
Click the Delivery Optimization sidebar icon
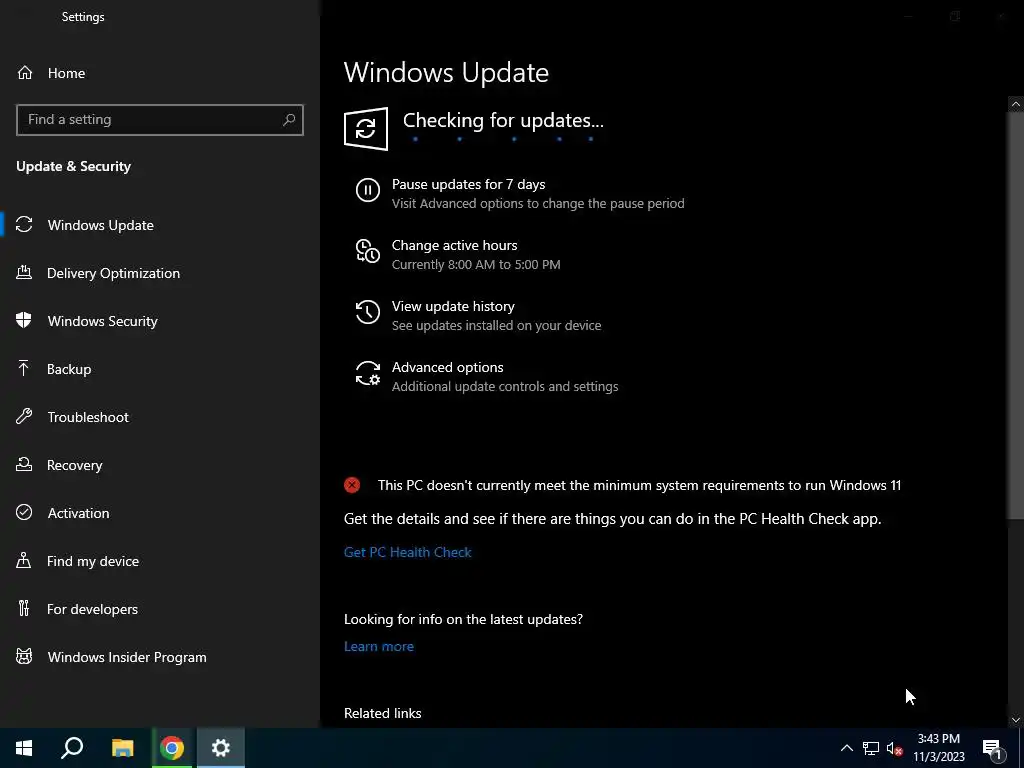tap(24, 273)
